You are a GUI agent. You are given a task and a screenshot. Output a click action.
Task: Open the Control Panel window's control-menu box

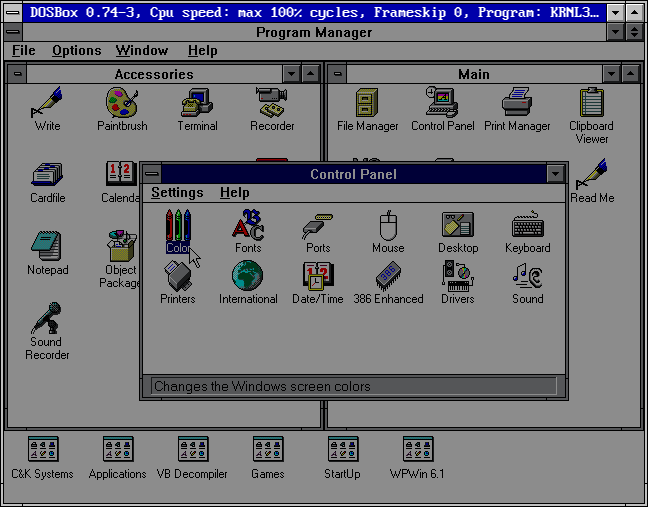pos(152,174)
